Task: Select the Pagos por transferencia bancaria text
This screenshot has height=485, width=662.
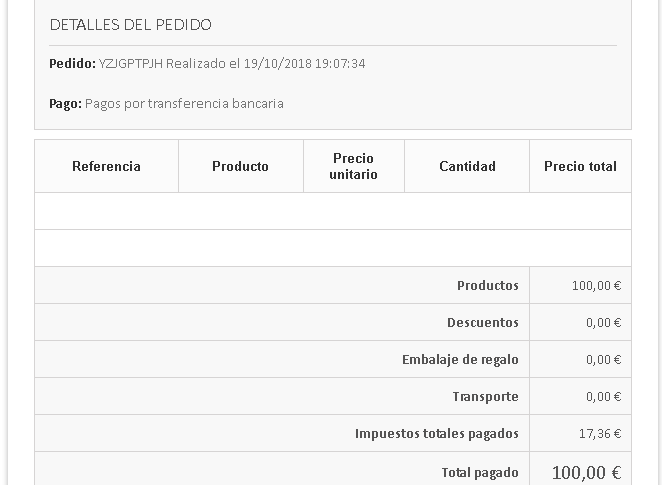Action: pos(184,103)
